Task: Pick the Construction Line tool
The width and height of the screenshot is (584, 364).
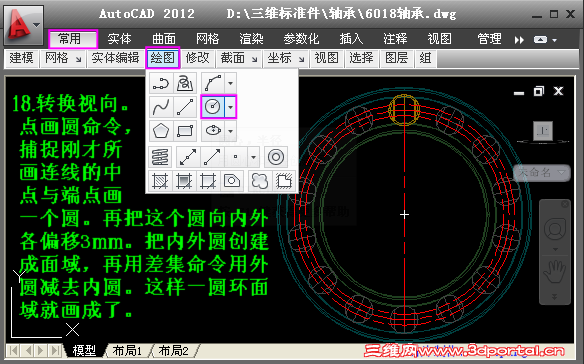Action: tap(188, 157)
